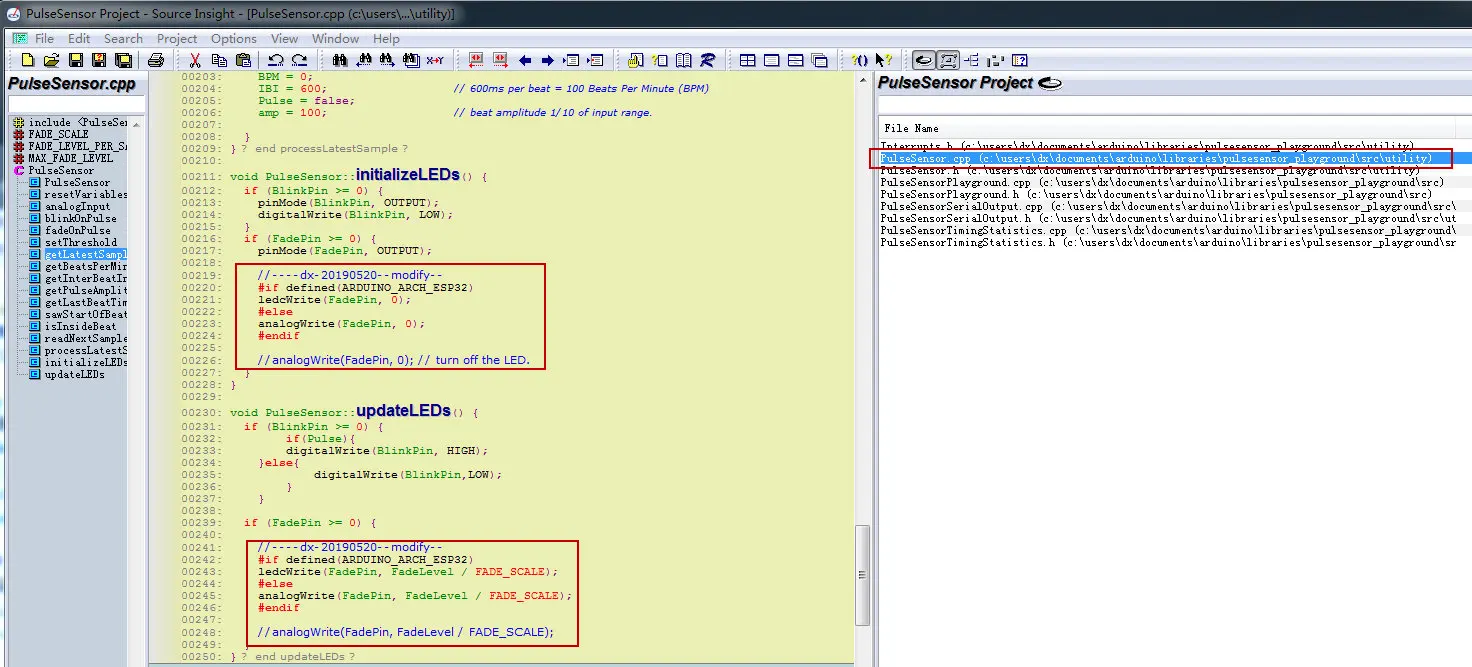Click the Cut scissors icon
The height and width of the screenshot is (667, 1472).
tap(195, 60)
